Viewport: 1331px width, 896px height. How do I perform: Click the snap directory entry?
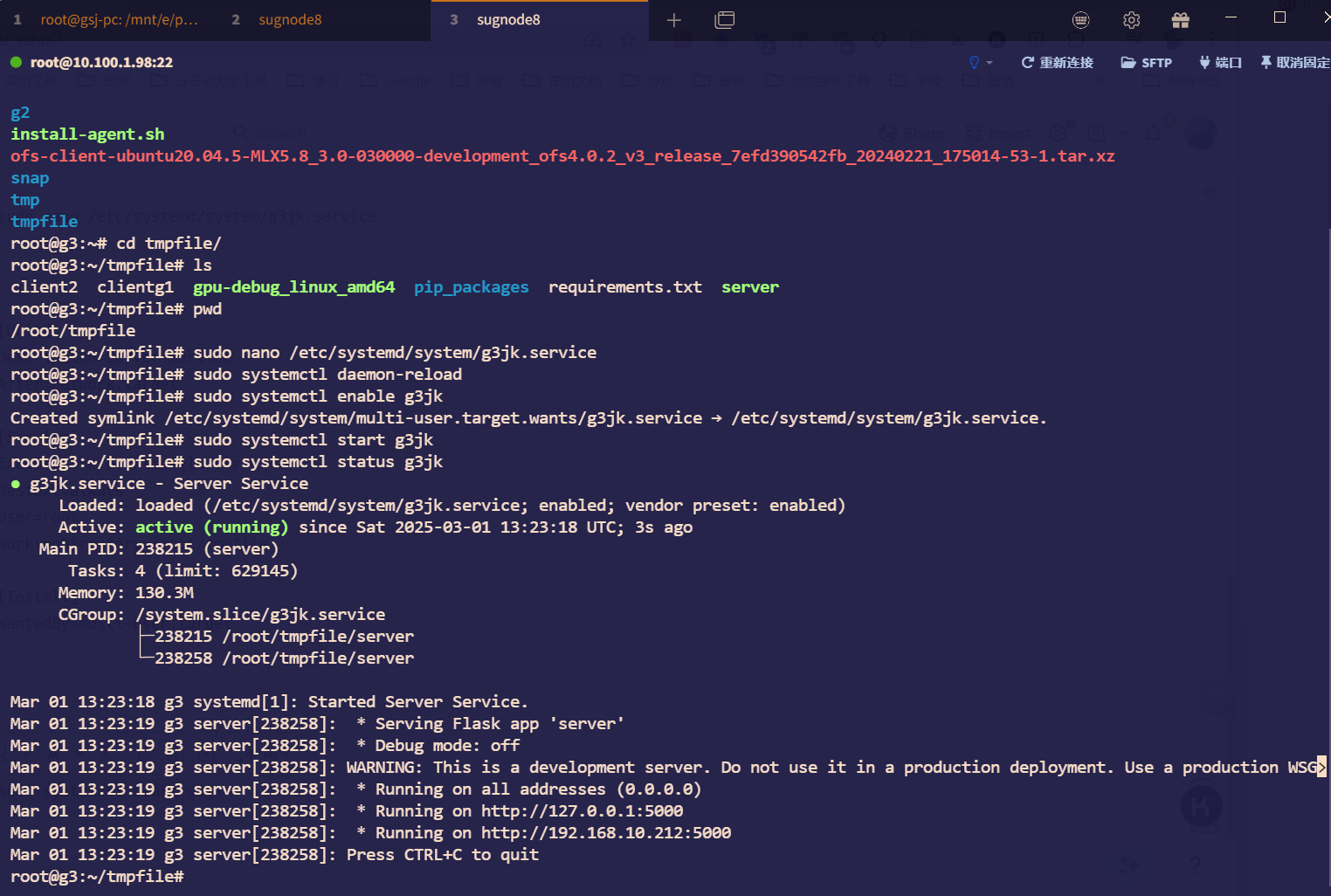pyautogui.click(x=30, y=177)
